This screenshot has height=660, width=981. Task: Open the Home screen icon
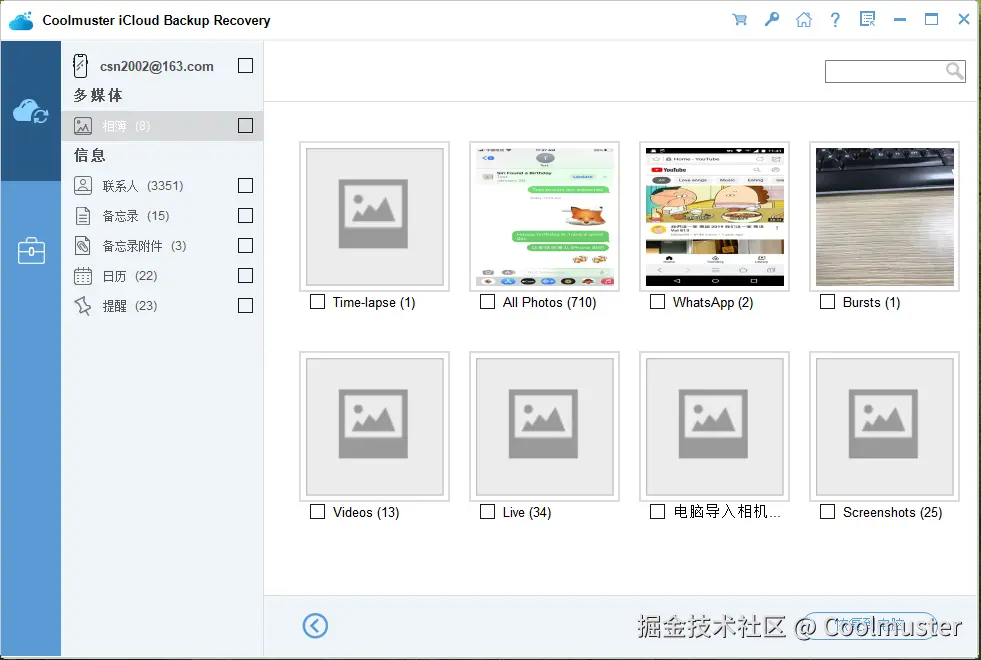[x=803, y=19]
